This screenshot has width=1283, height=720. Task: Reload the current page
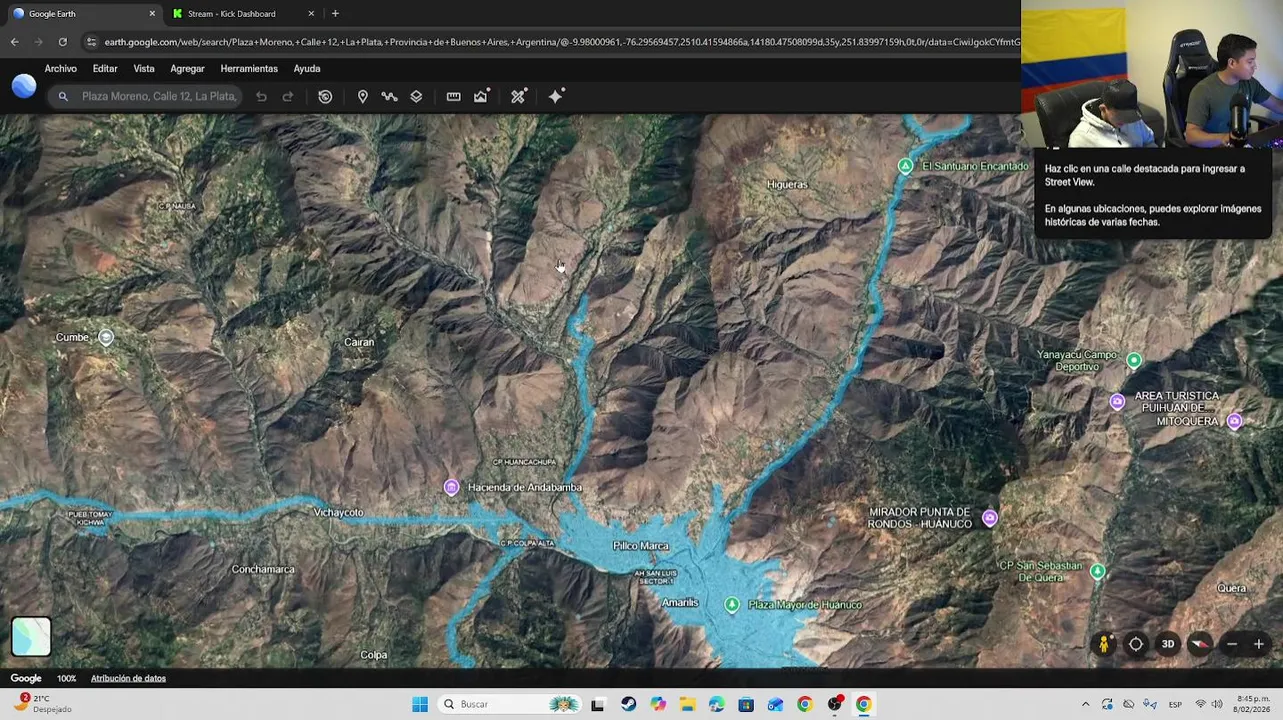pos(62,42)
